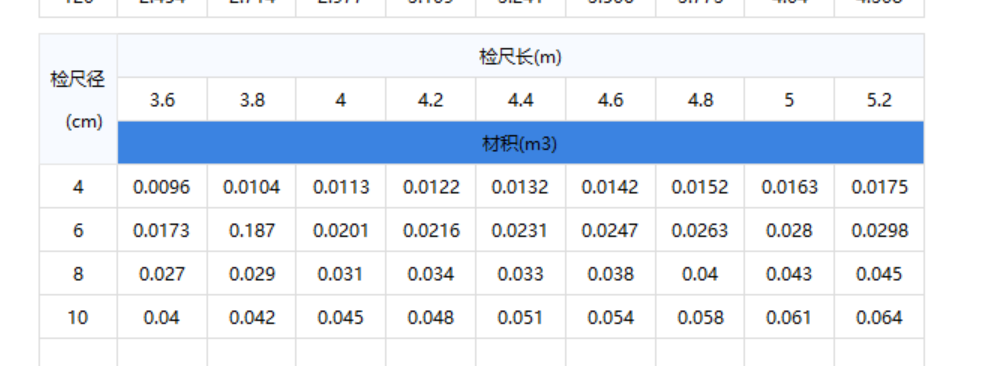Select the 4.8 length column header
Viewport: 1005px width, 366px height.
tap(700, 100)
